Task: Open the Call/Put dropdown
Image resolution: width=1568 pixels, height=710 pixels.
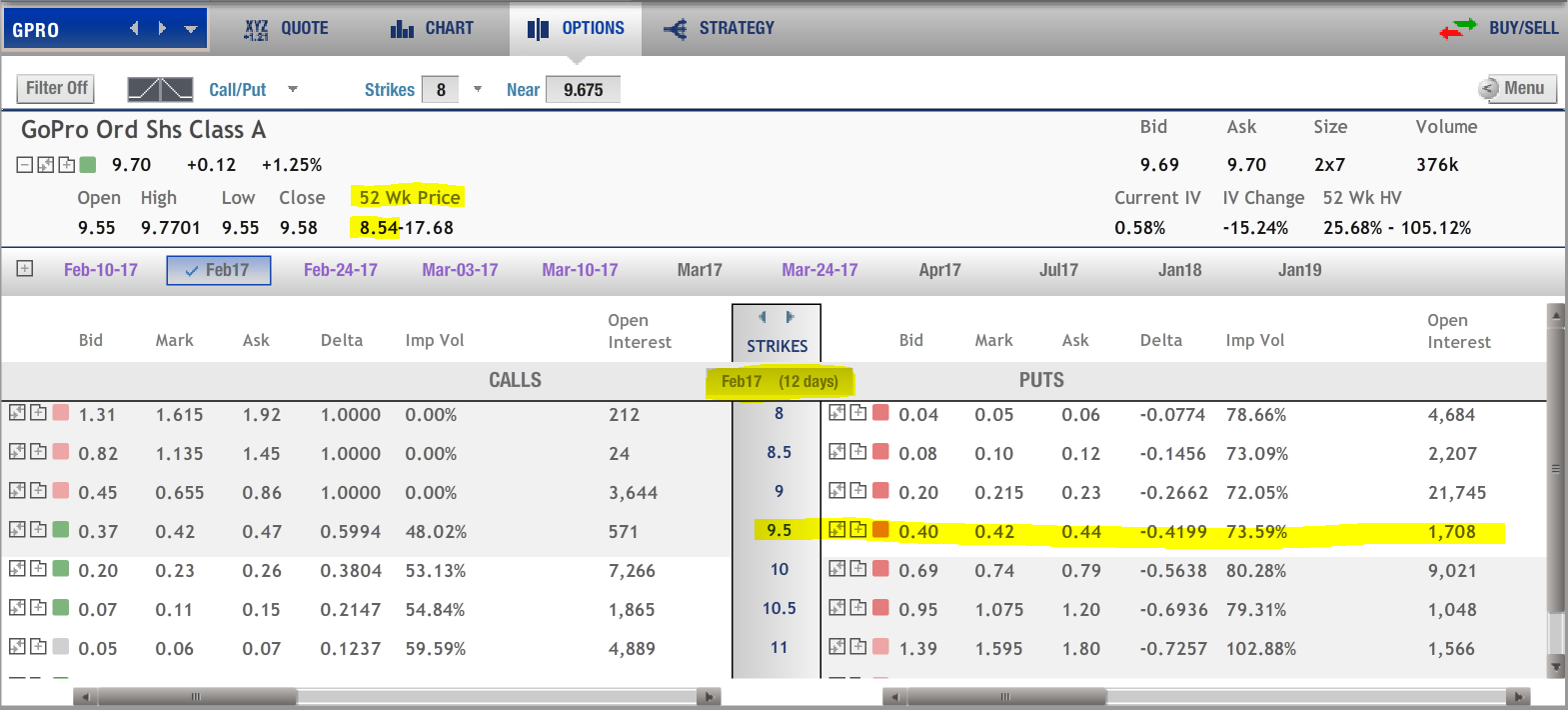Action: (293, 89)
